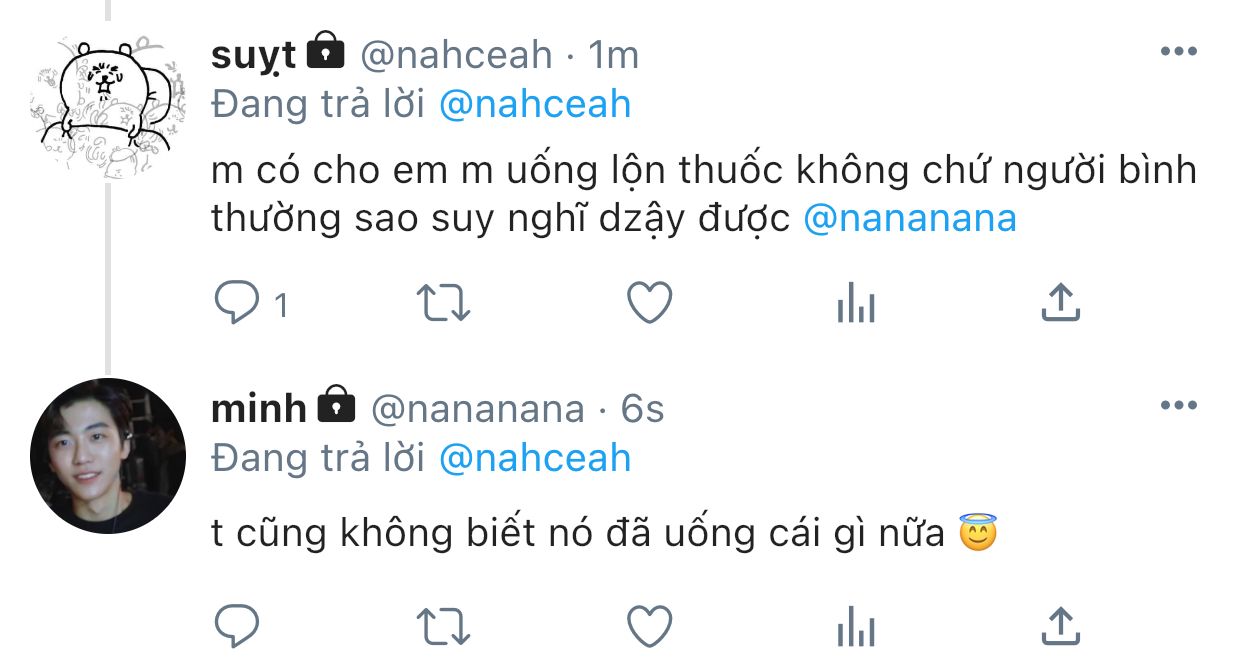View analytics for minh's tweet
The height and width of the screenshot is (661, 1242).
click(855, 626)
